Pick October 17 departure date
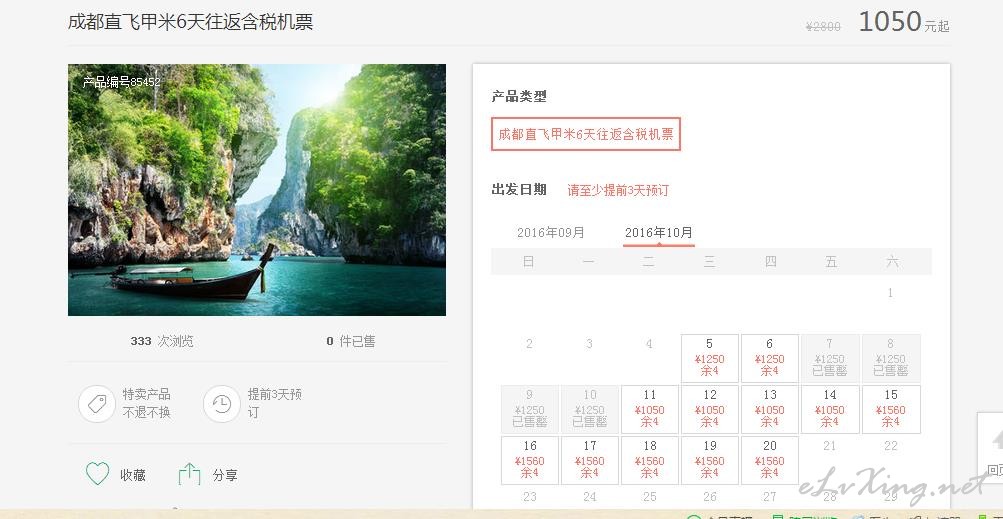The width and height of the screenshot is (1003, 519). 590,460
